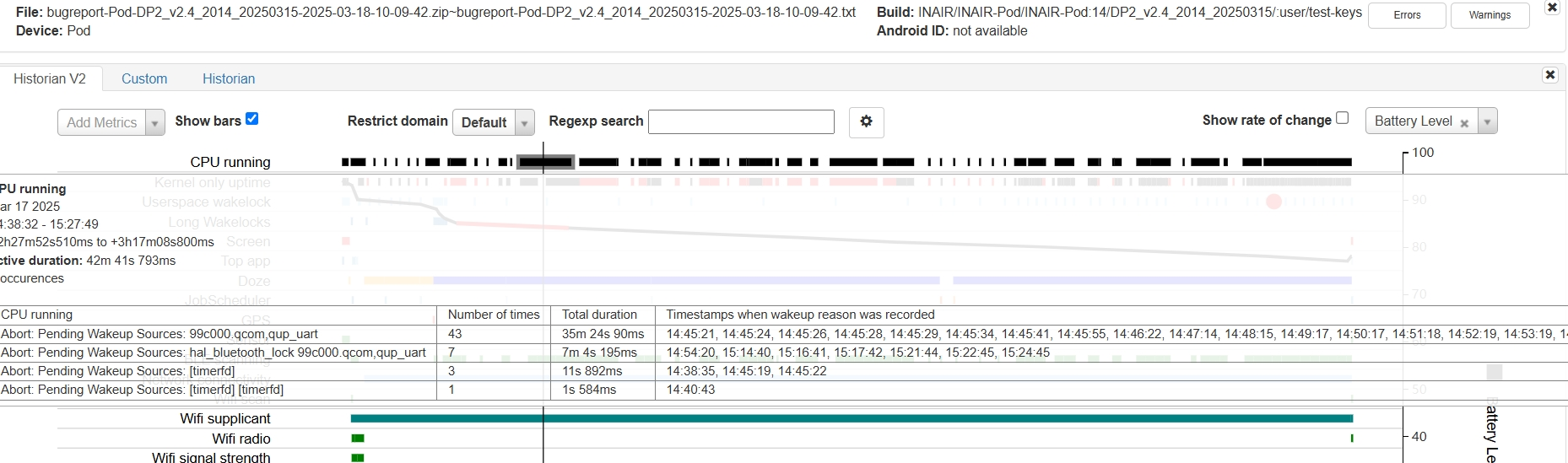Screen dimensions: 1568x463
Task: Expand the Restrict domain Default dropdown
Action: [494, 122]
